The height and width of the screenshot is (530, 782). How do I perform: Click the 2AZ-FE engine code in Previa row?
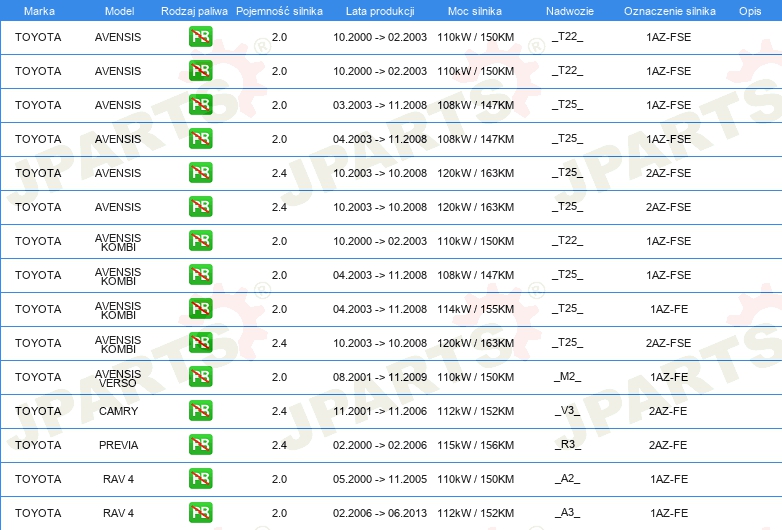[668, 445]
